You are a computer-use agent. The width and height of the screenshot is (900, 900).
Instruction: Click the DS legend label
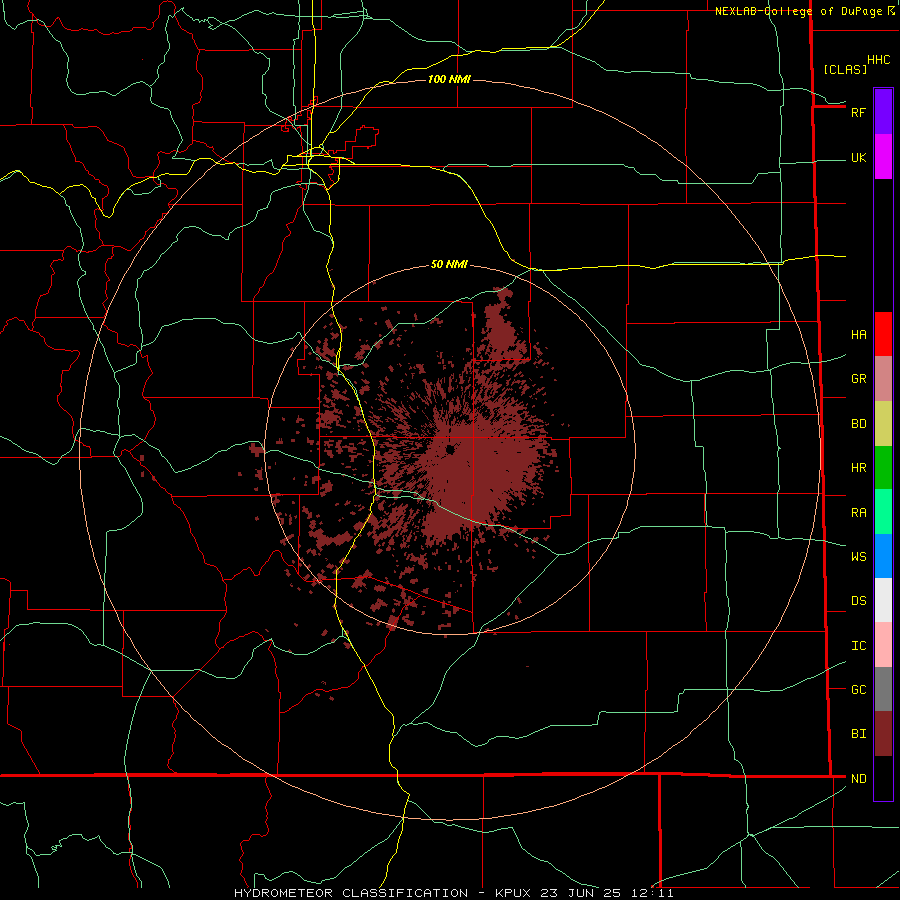pos(858,601)
